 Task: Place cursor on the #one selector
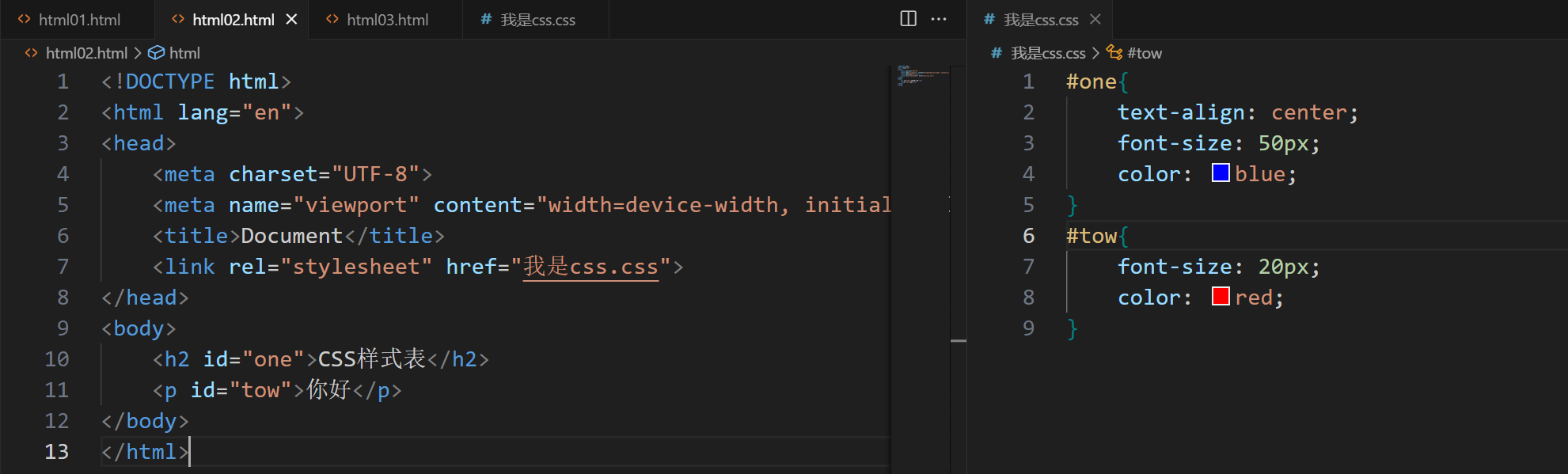tap(1092, 82)
